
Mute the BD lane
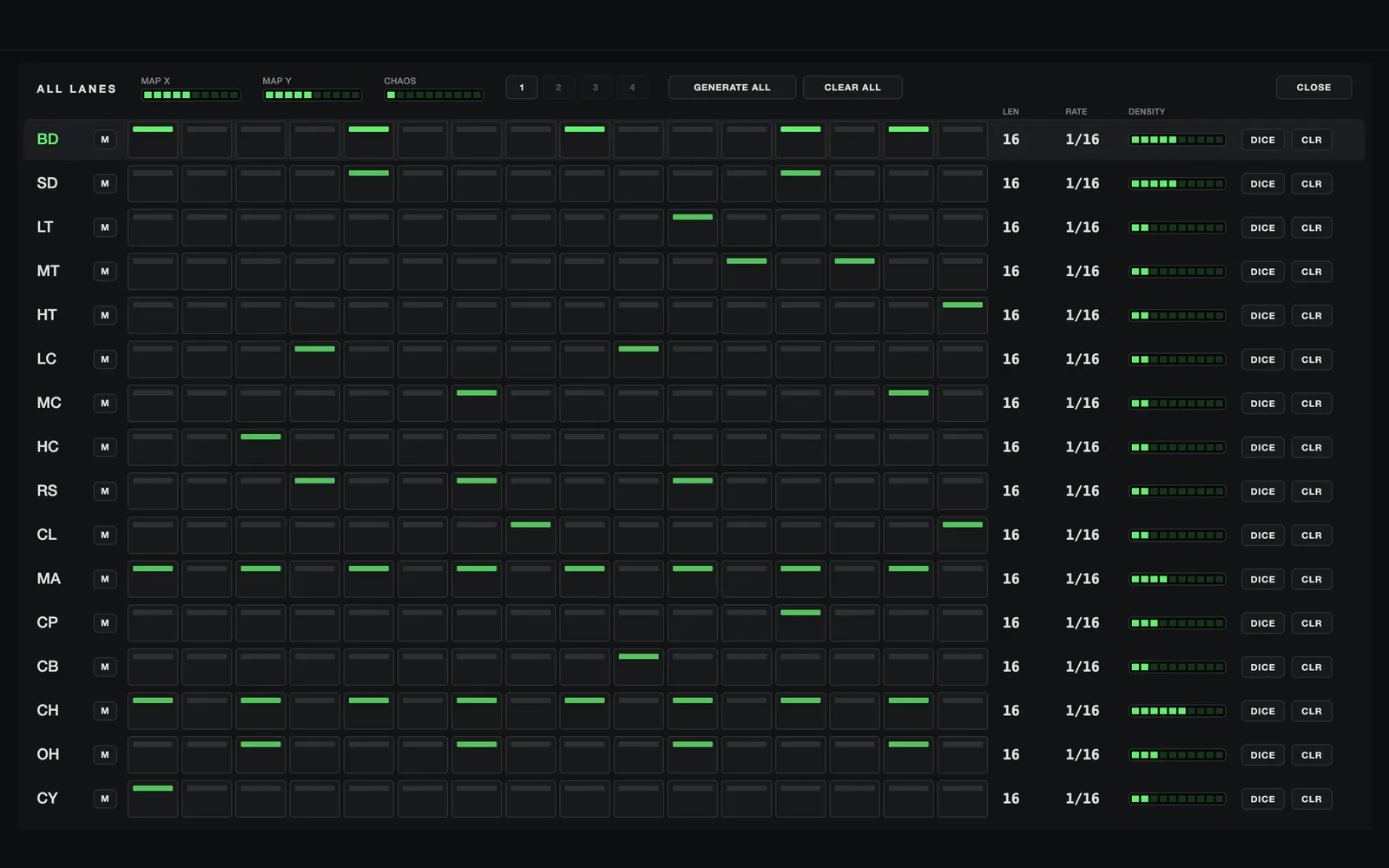tap(105, 140)
